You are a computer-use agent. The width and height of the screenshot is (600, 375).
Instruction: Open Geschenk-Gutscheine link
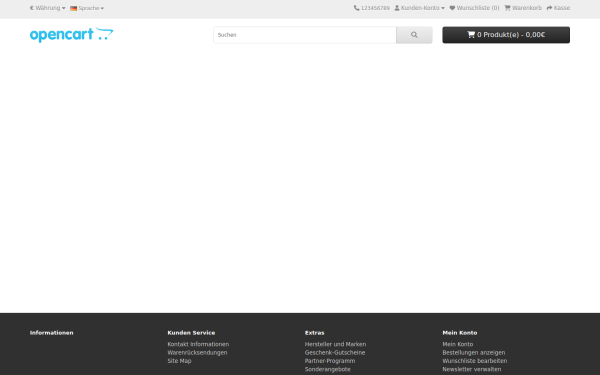tap(335, 353)
